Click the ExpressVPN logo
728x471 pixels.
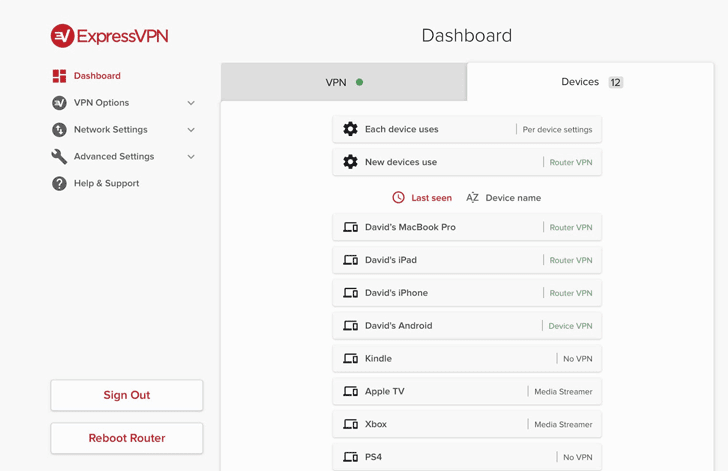click(x=110, y=36)
